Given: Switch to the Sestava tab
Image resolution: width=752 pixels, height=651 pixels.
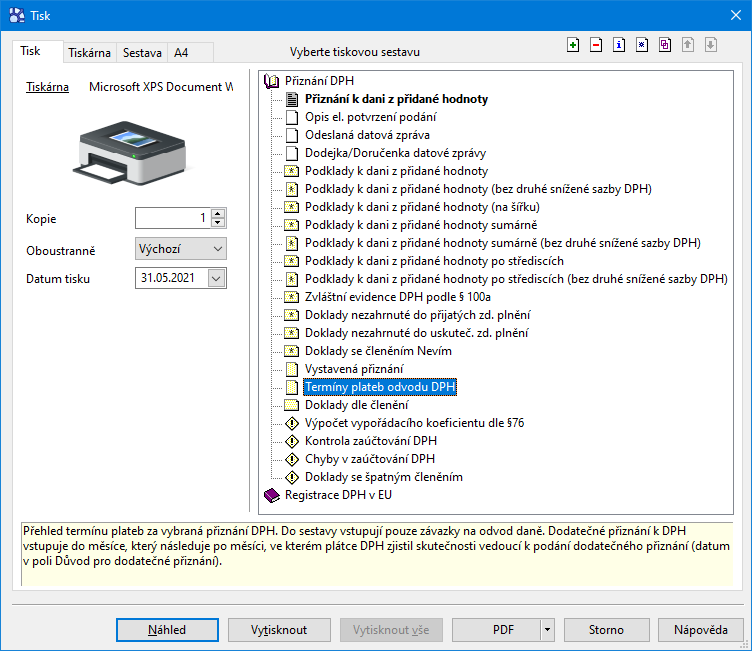Looking at the screenshot, I should click(142, 53).
